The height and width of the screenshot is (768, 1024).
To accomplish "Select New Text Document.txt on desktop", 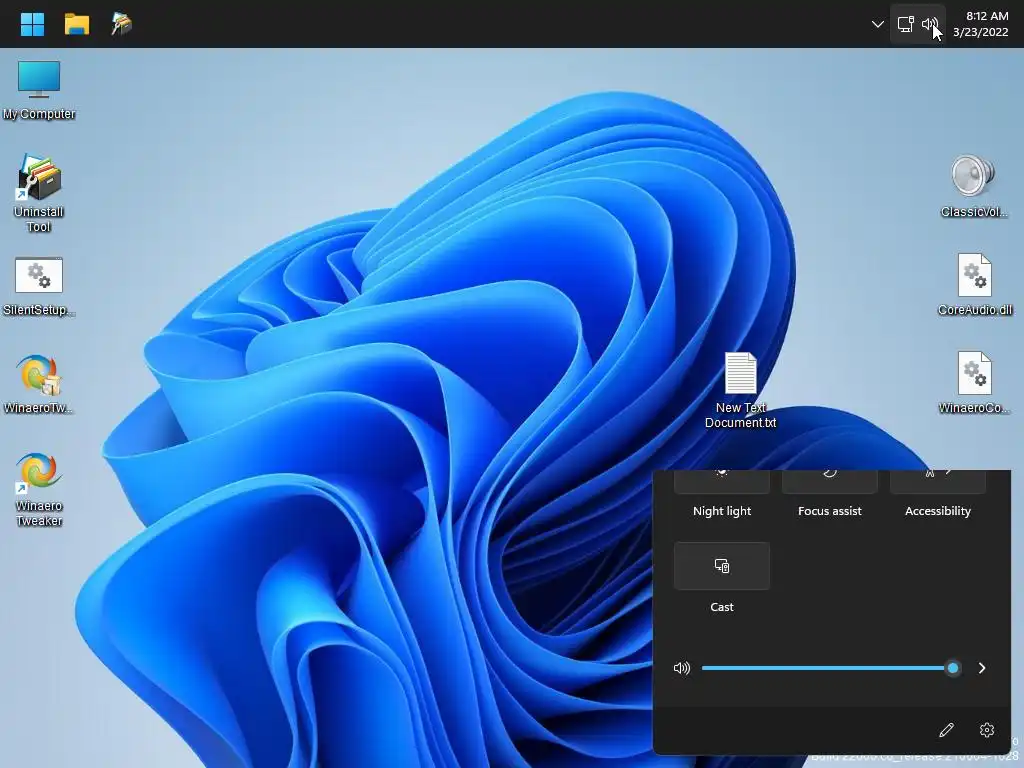I will [740, 390].
